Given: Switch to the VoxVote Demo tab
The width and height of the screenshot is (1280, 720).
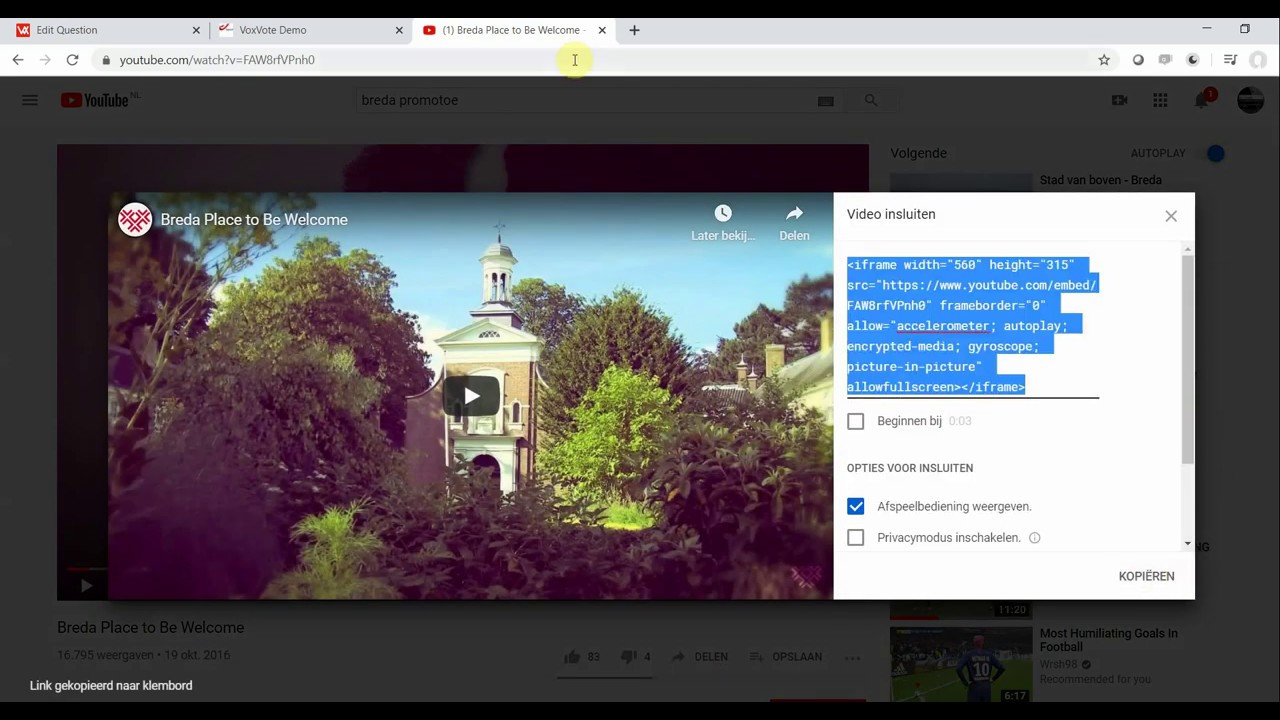Looking at the screenshot, I should (x=309, y=30).
